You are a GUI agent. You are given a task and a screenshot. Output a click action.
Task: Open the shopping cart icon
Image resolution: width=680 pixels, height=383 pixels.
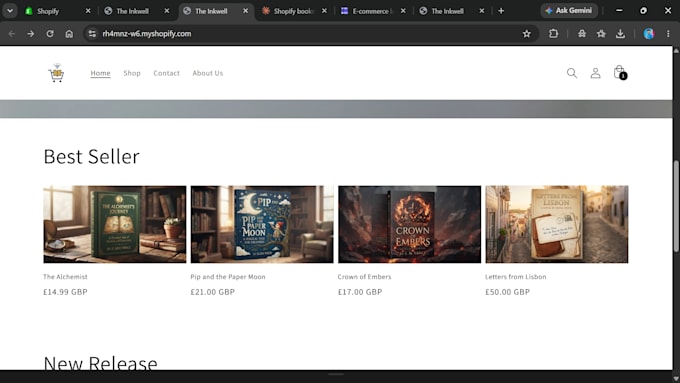pos(620,72)
